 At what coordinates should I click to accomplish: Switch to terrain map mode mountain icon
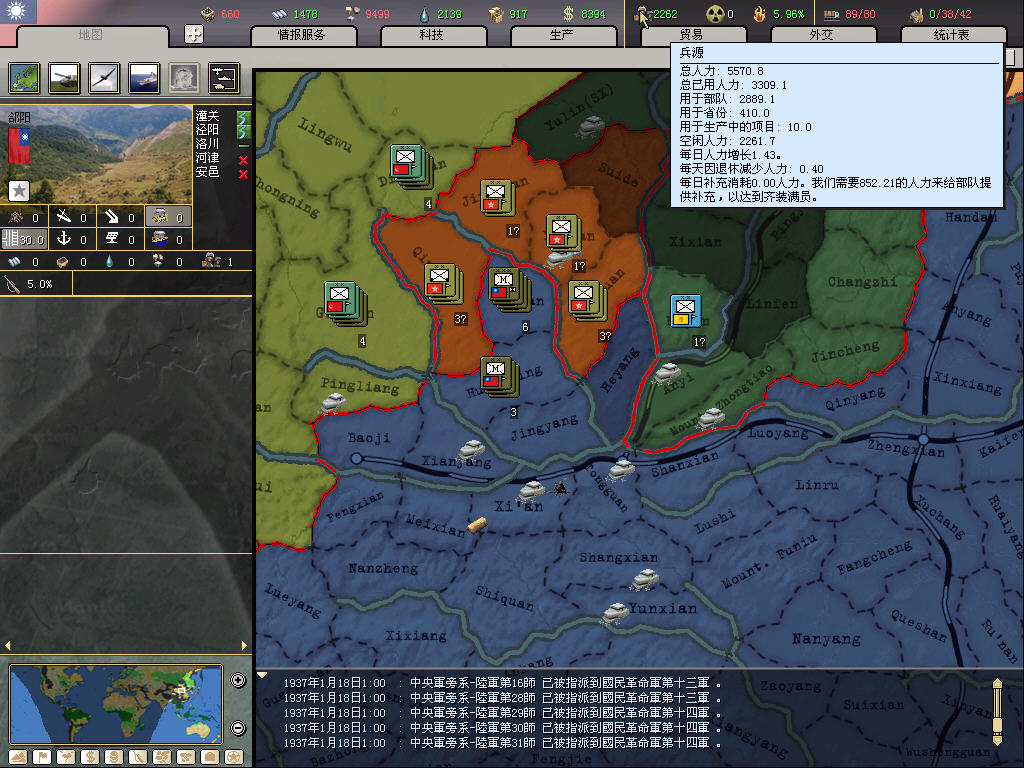pos(18,757)
